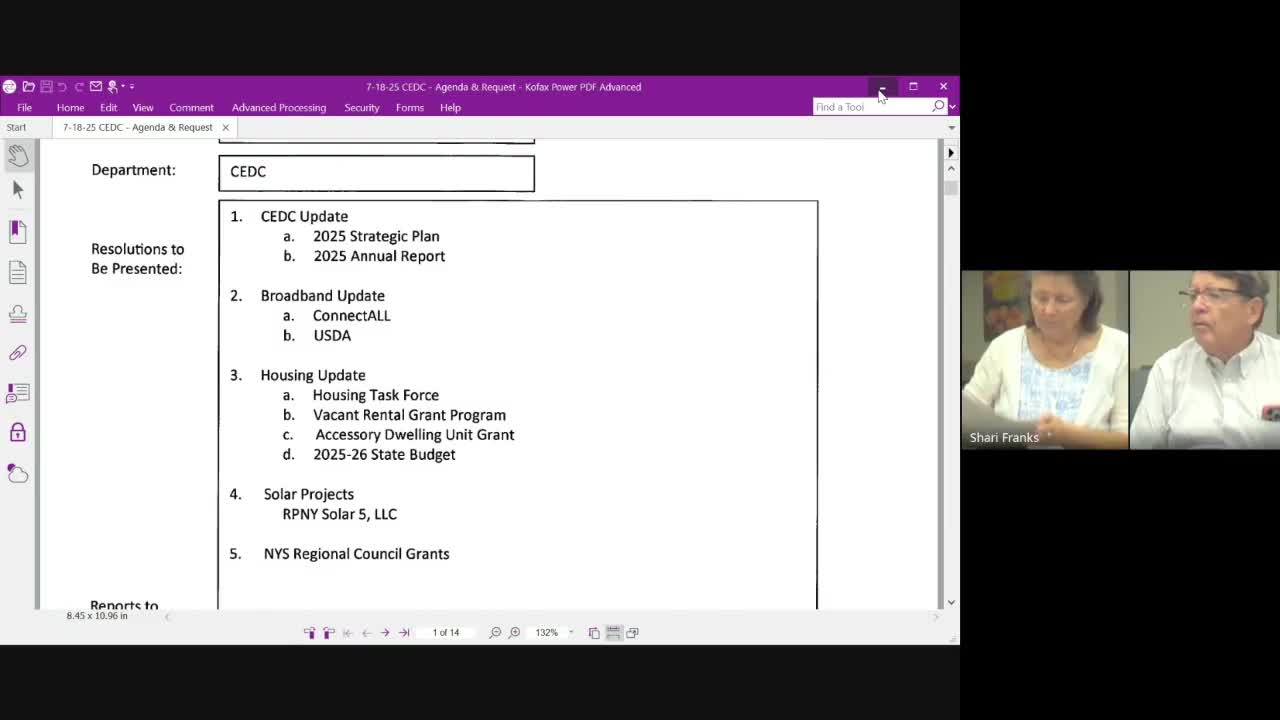Open the zoom level dropdown next to 132%
The width and height of the screenshot is (1280, 720).
(571, 633)
